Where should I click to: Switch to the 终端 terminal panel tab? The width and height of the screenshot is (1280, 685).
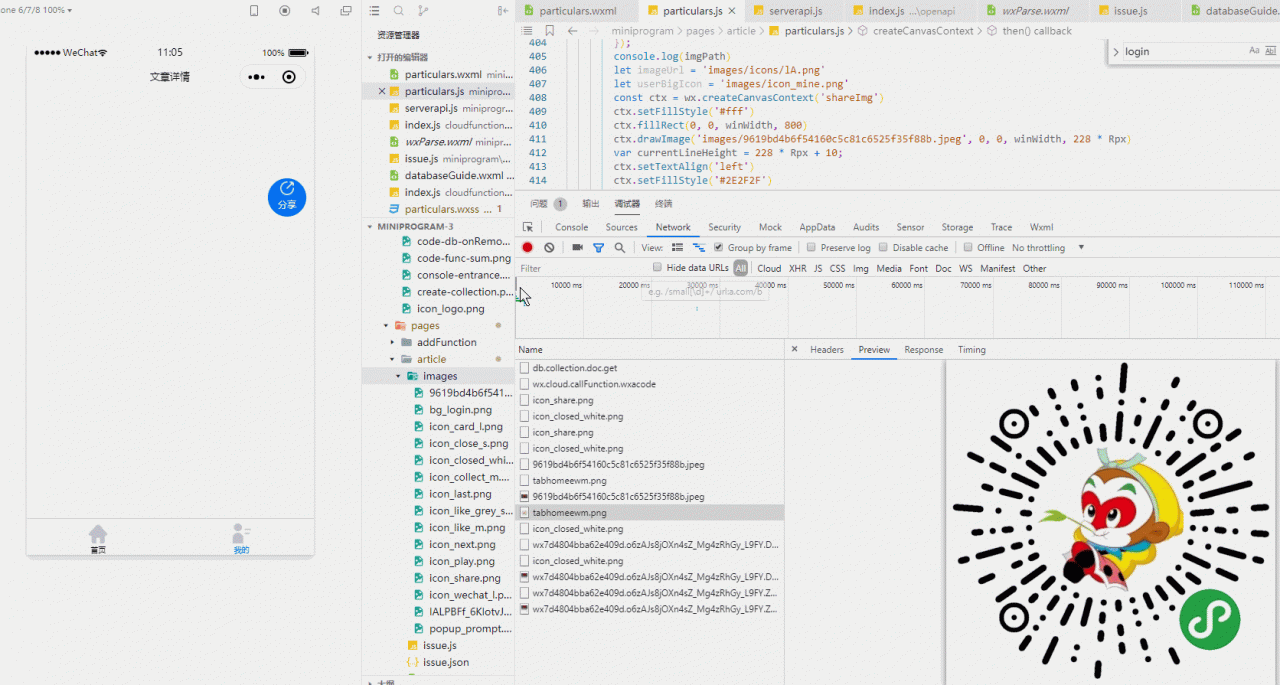(x=663, y=203)
